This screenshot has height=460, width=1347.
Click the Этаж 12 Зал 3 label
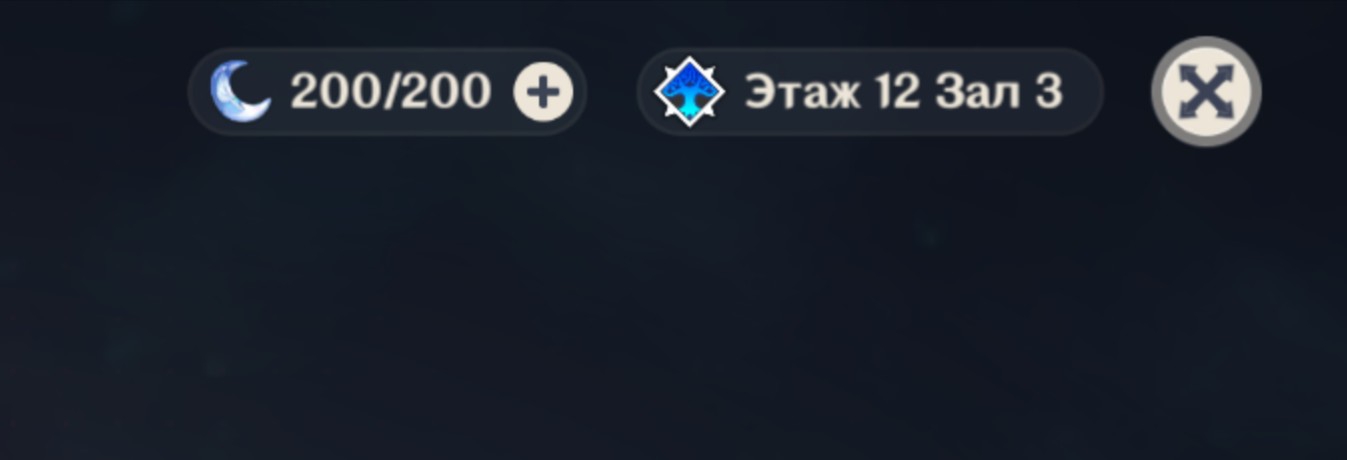(x=903, y=92)
